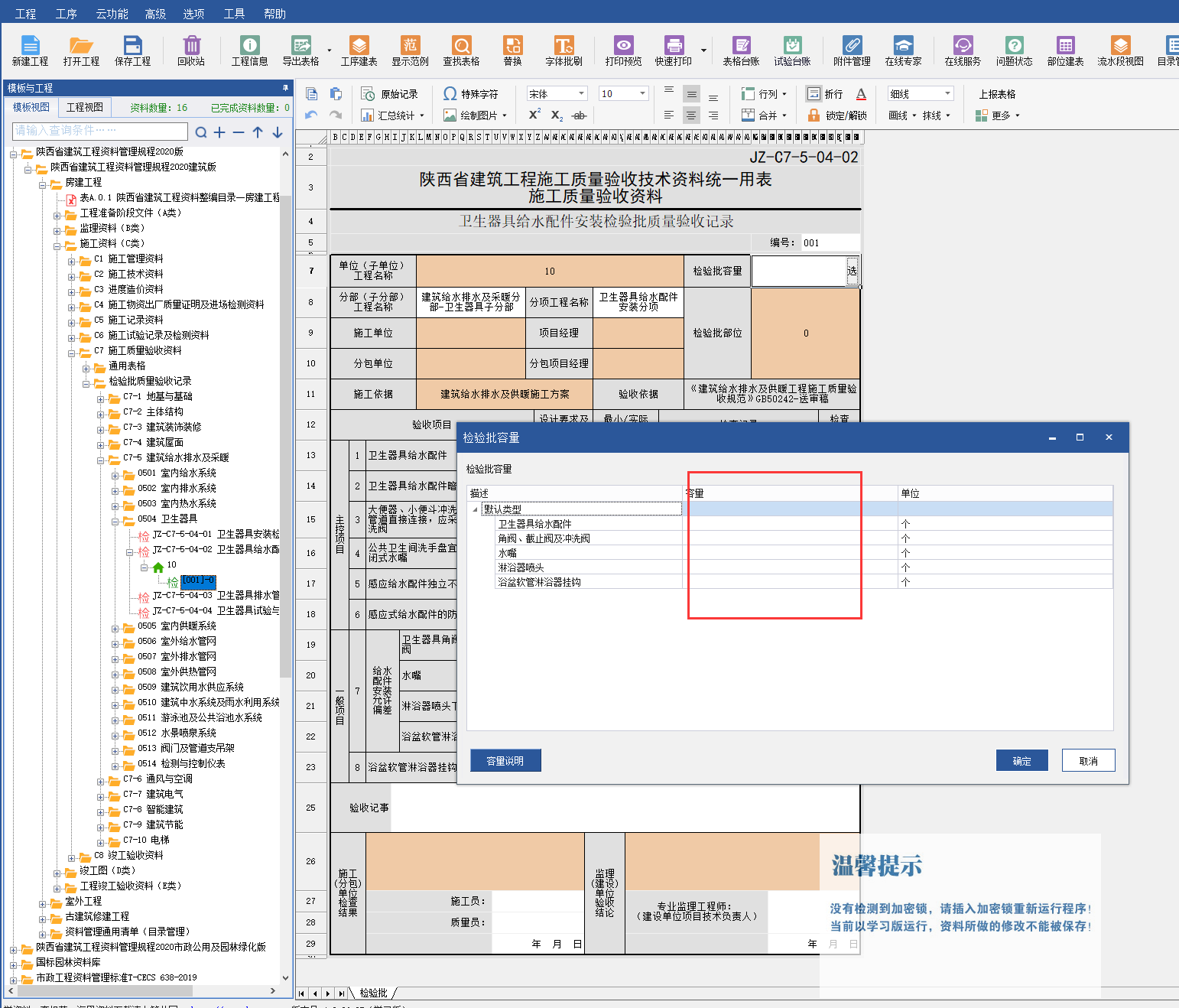Image resolution: width=1179 pixels, height=1008 pixels.
Task: Click the 问题状态 icon
Action: click(1014, 50)
